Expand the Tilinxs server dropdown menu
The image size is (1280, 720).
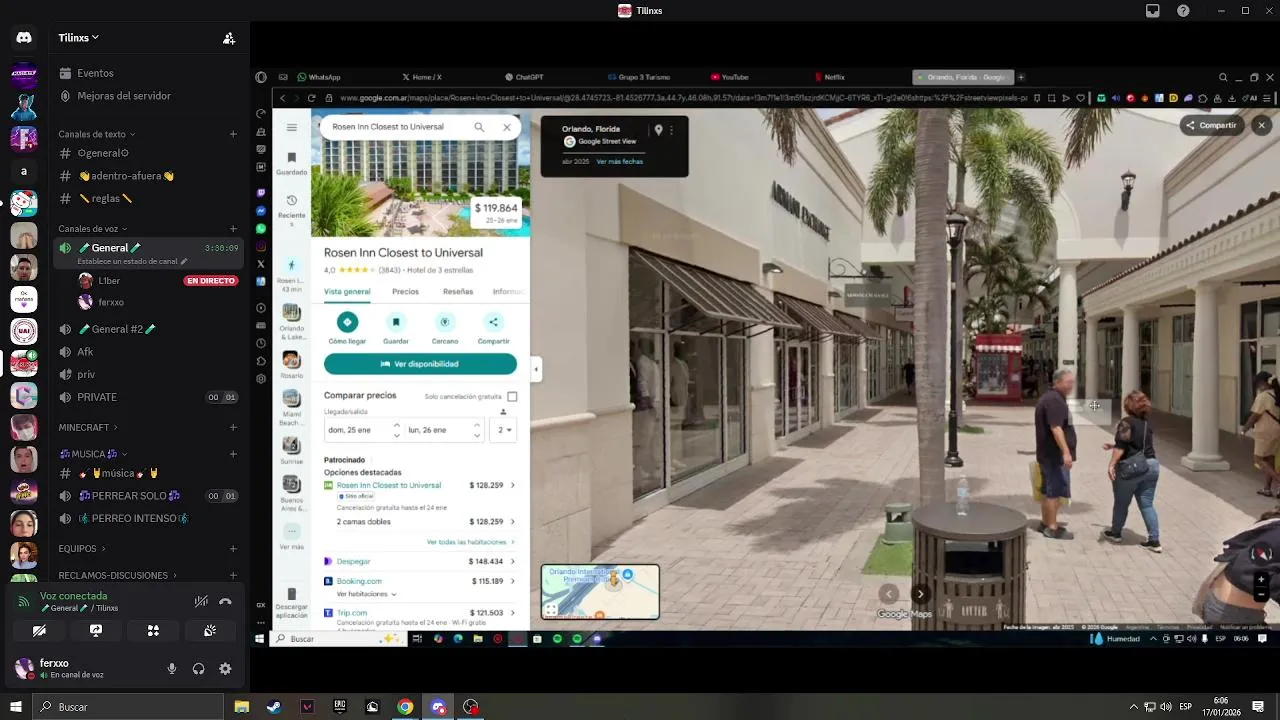(x=79, y=38)
